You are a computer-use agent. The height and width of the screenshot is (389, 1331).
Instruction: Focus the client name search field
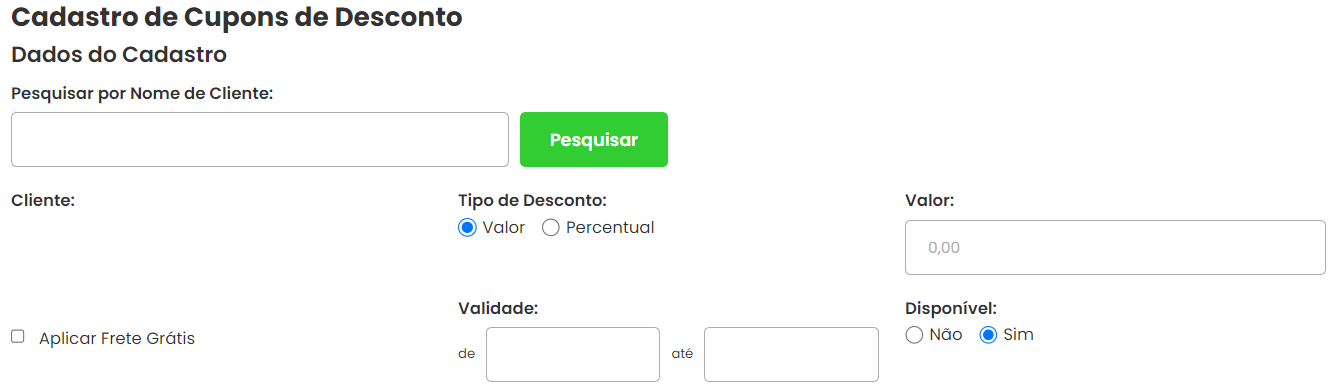point(260,140)
